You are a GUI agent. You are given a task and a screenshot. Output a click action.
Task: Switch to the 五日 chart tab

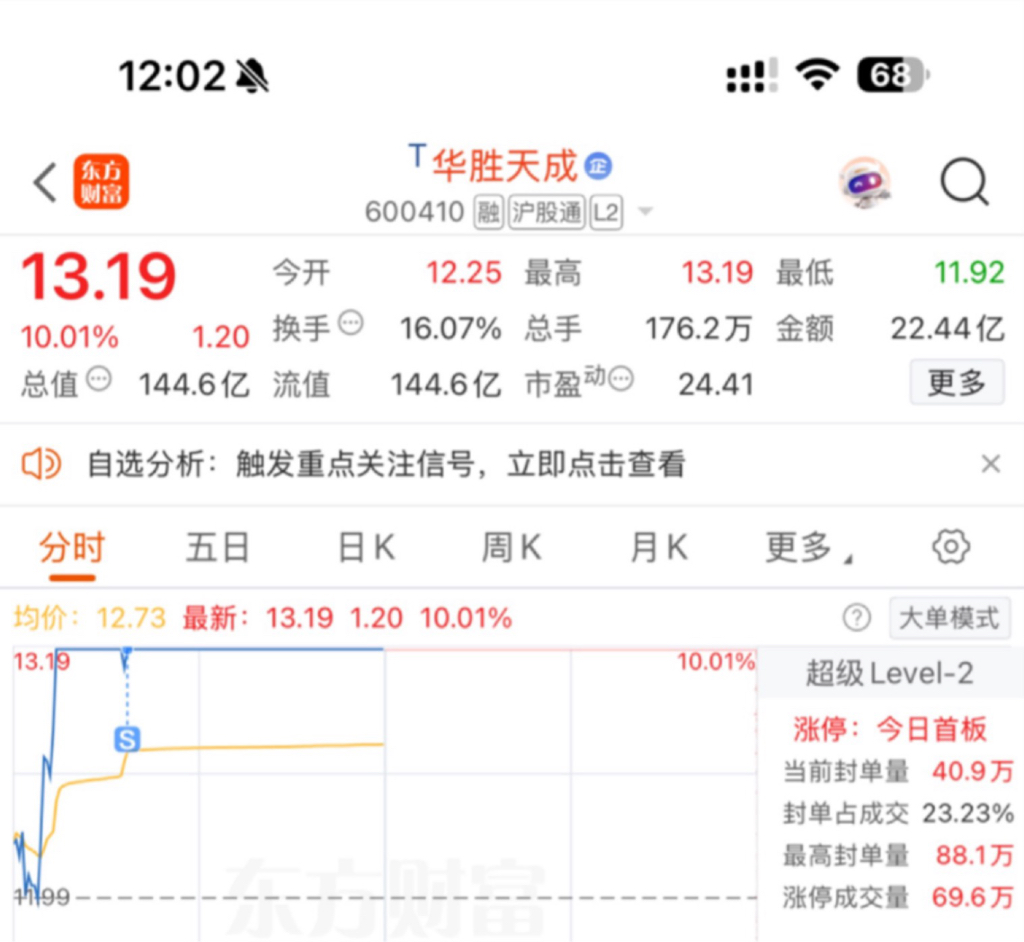[217, 547]
